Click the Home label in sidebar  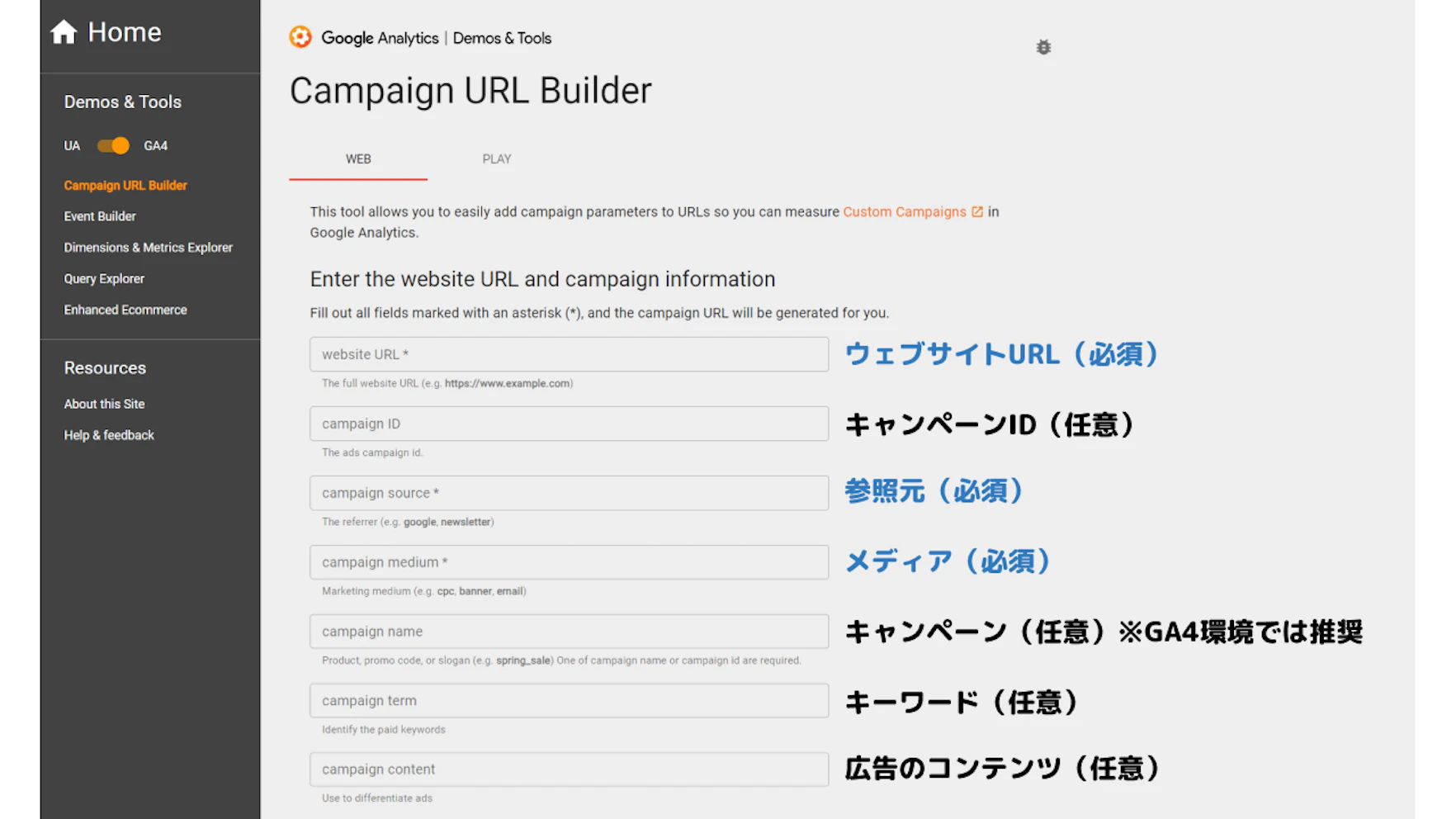click(125, 32)
